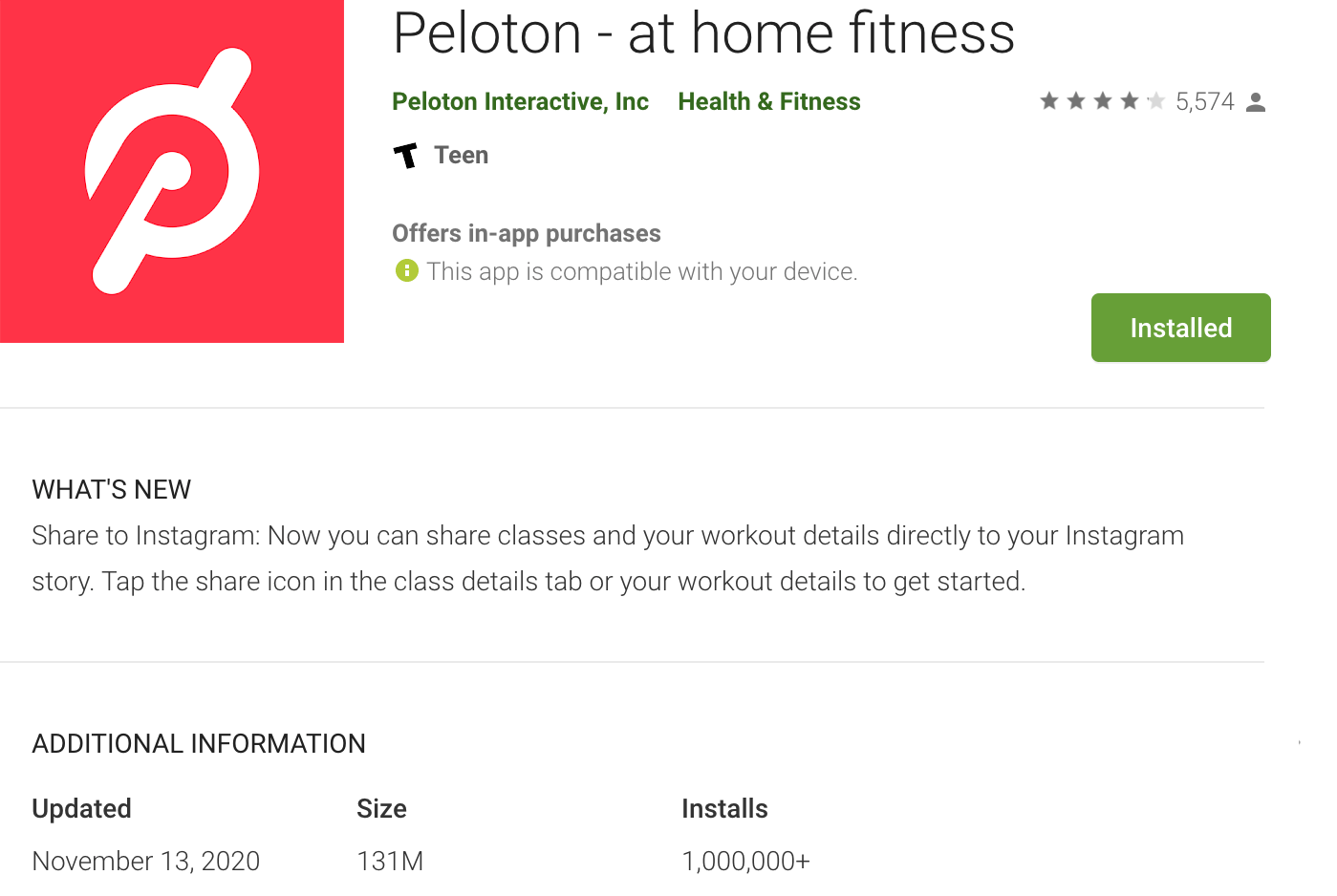Screen dimensions: 1337x896
Task: Click the "Teen" rating label text
Action: point(461,155)
